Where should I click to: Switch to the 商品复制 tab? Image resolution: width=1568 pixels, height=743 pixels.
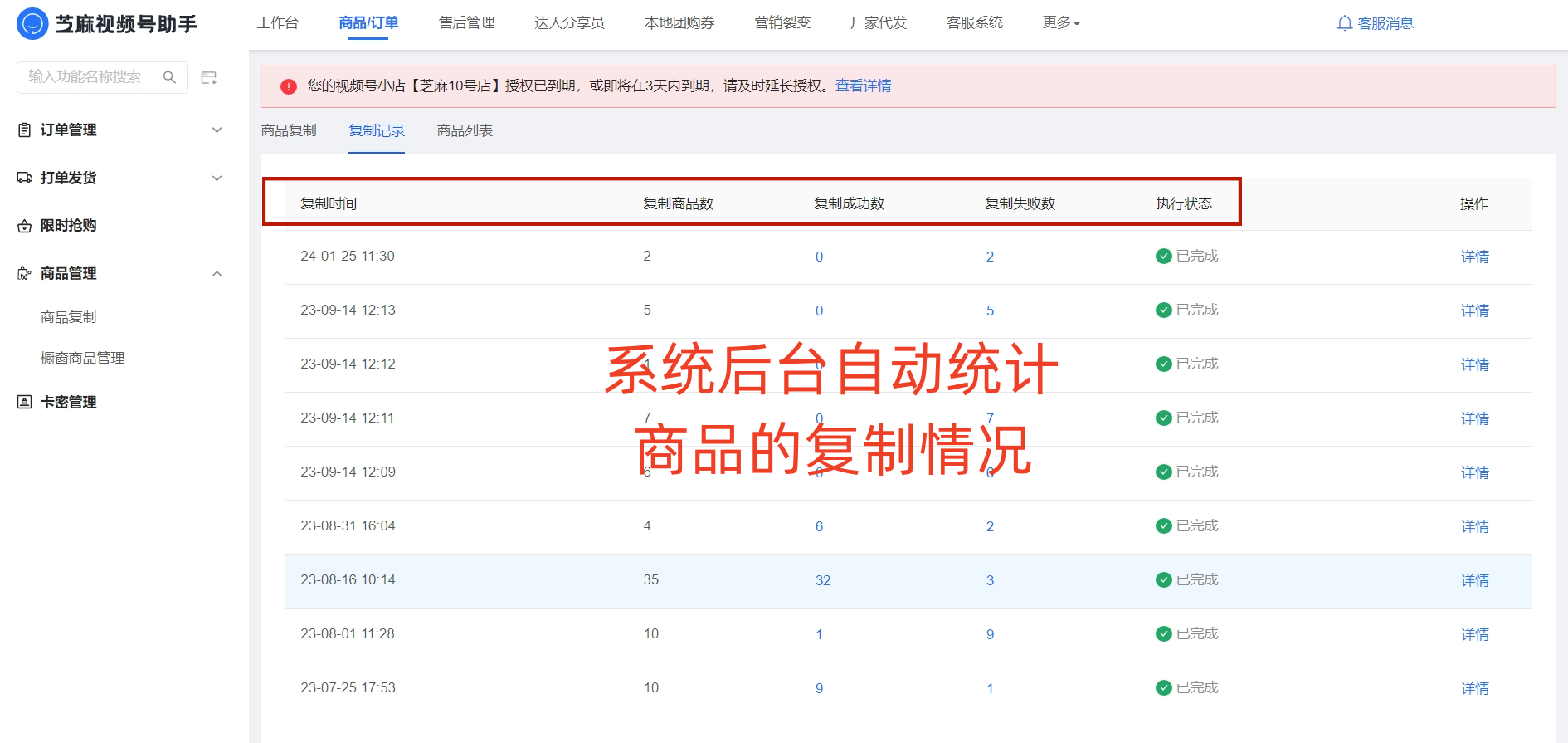click(289, 130)
